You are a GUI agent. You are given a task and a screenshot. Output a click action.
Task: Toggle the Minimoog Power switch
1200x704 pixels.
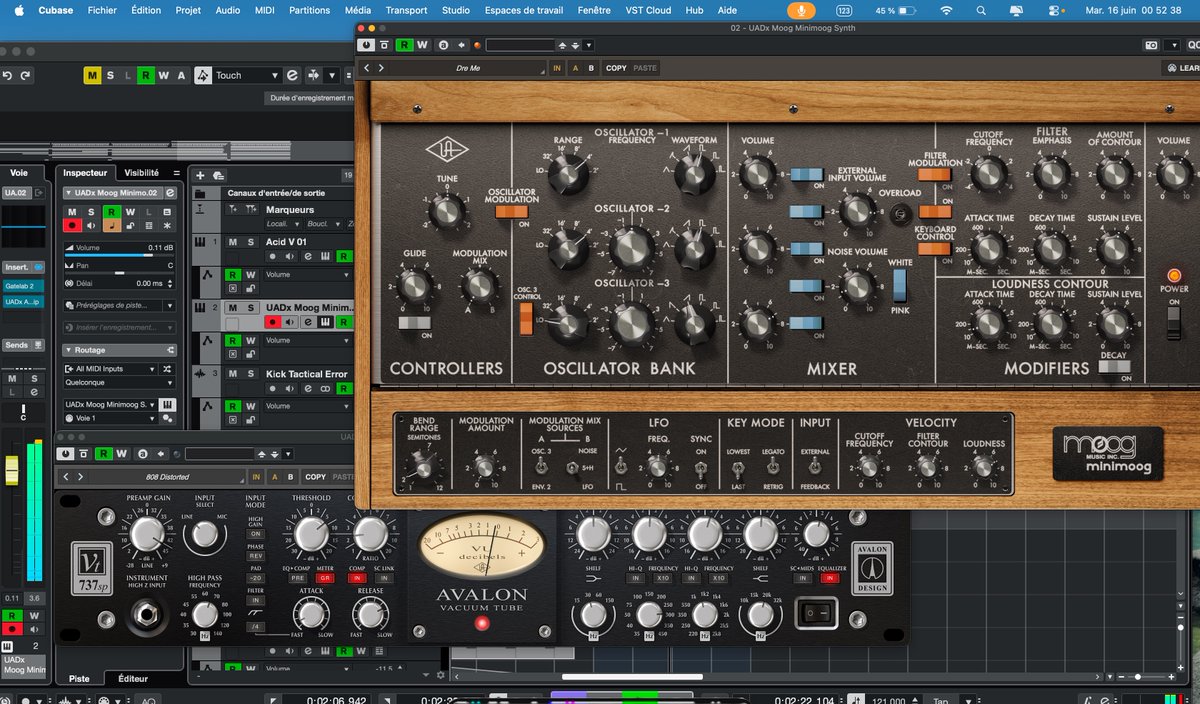point(1173,322)
